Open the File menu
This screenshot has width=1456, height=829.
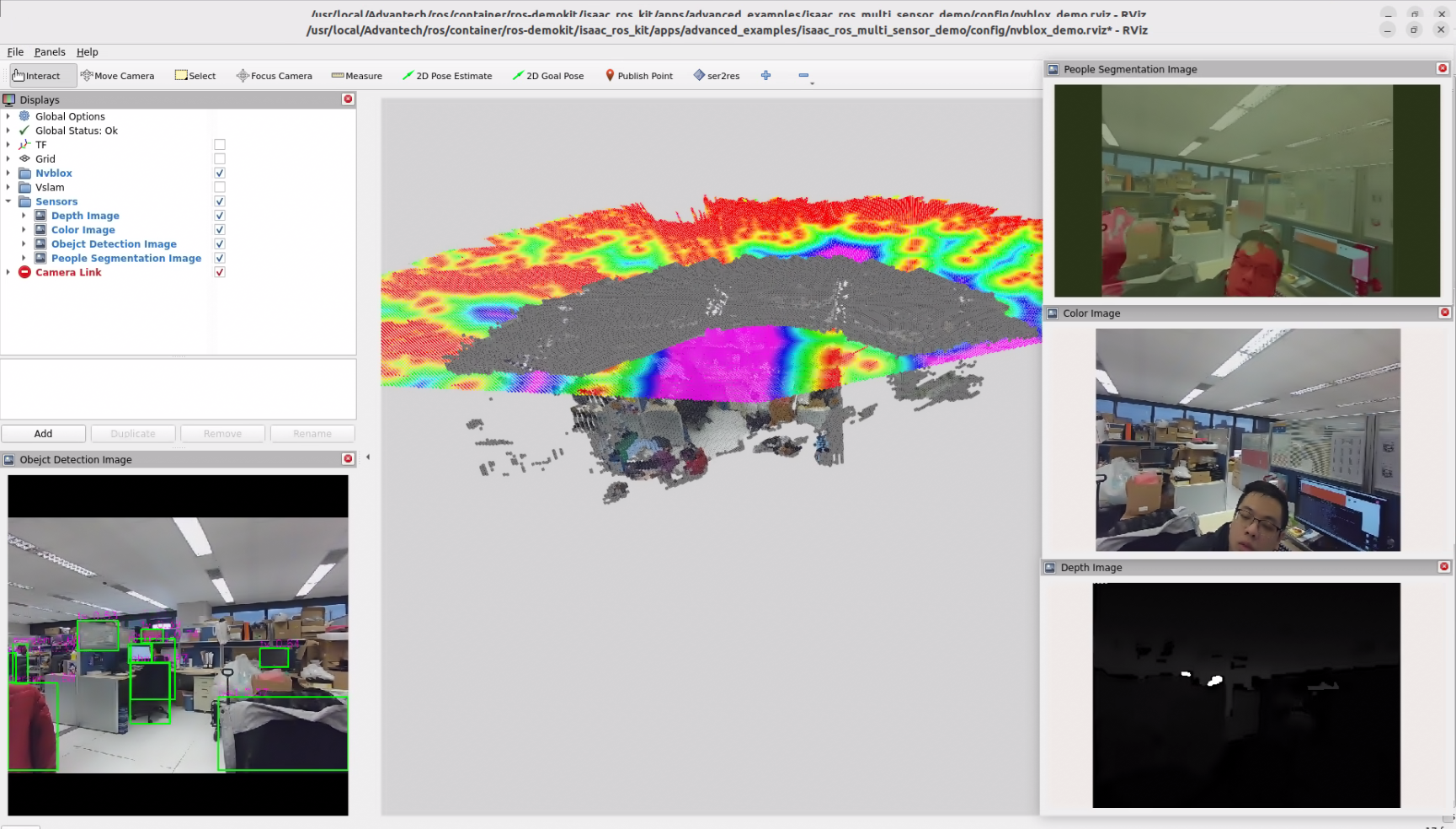coord(15,52)
